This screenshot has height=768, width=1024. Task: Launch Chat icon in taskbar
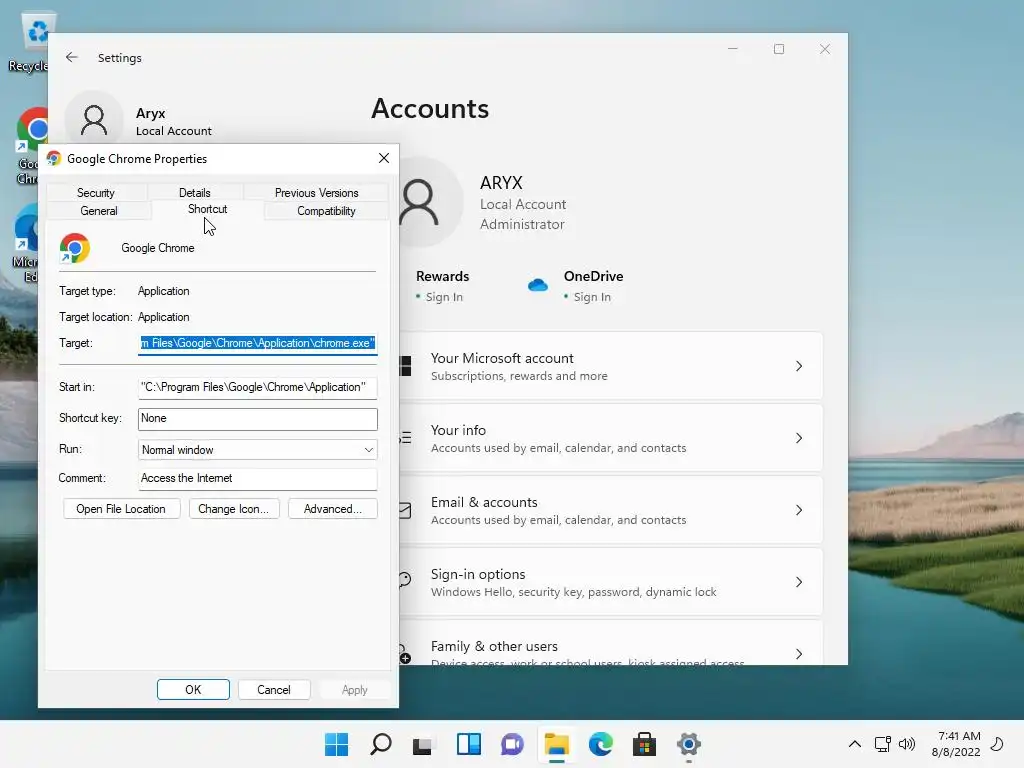pos(513,744)
